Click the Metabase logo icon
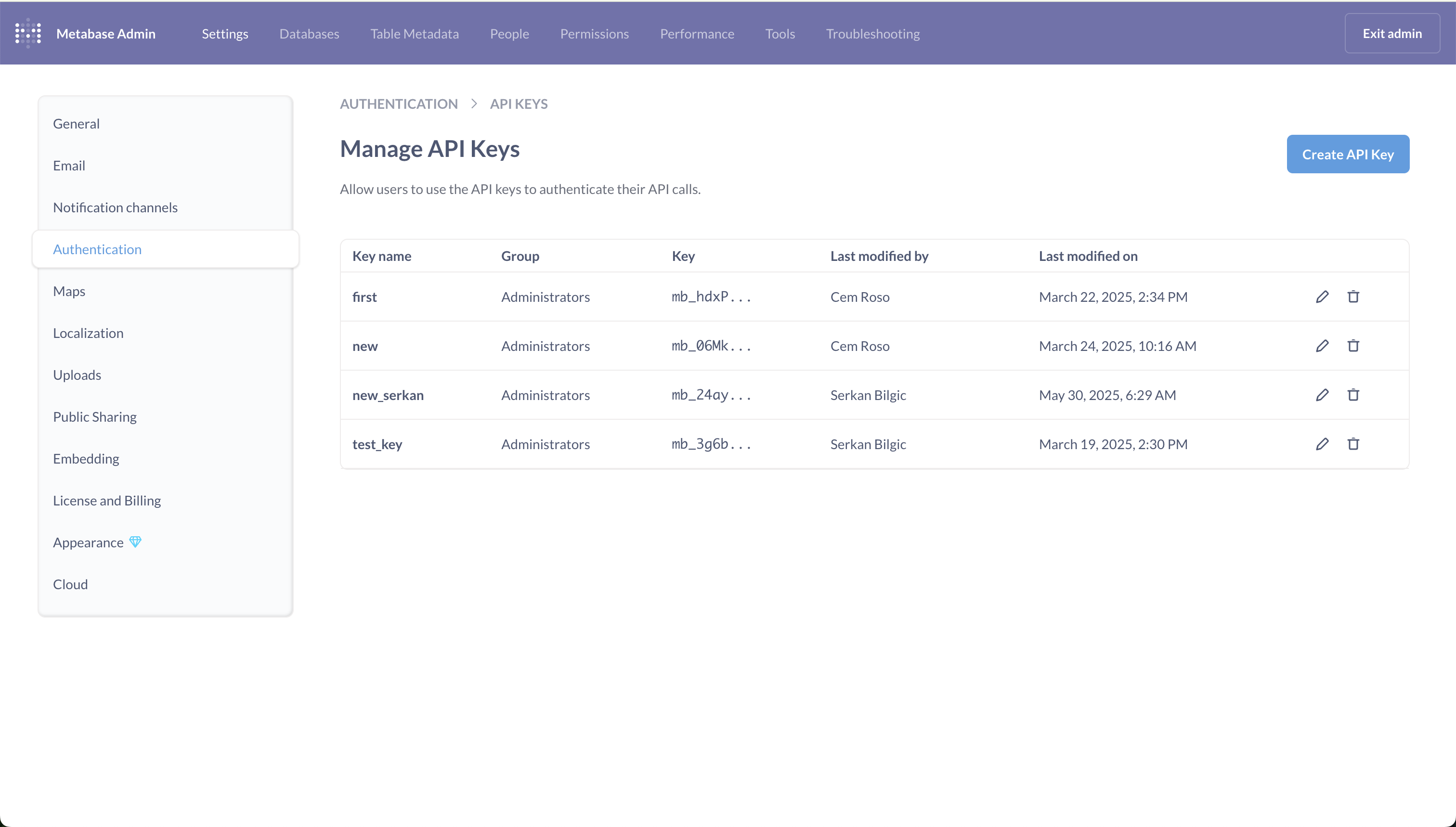The height and width of the screenshot is (827, 1456). click(28, 34)
